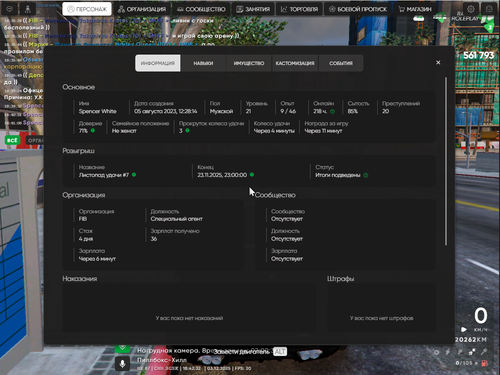Click game reward Через 11 минут

(x=323, y=131)
